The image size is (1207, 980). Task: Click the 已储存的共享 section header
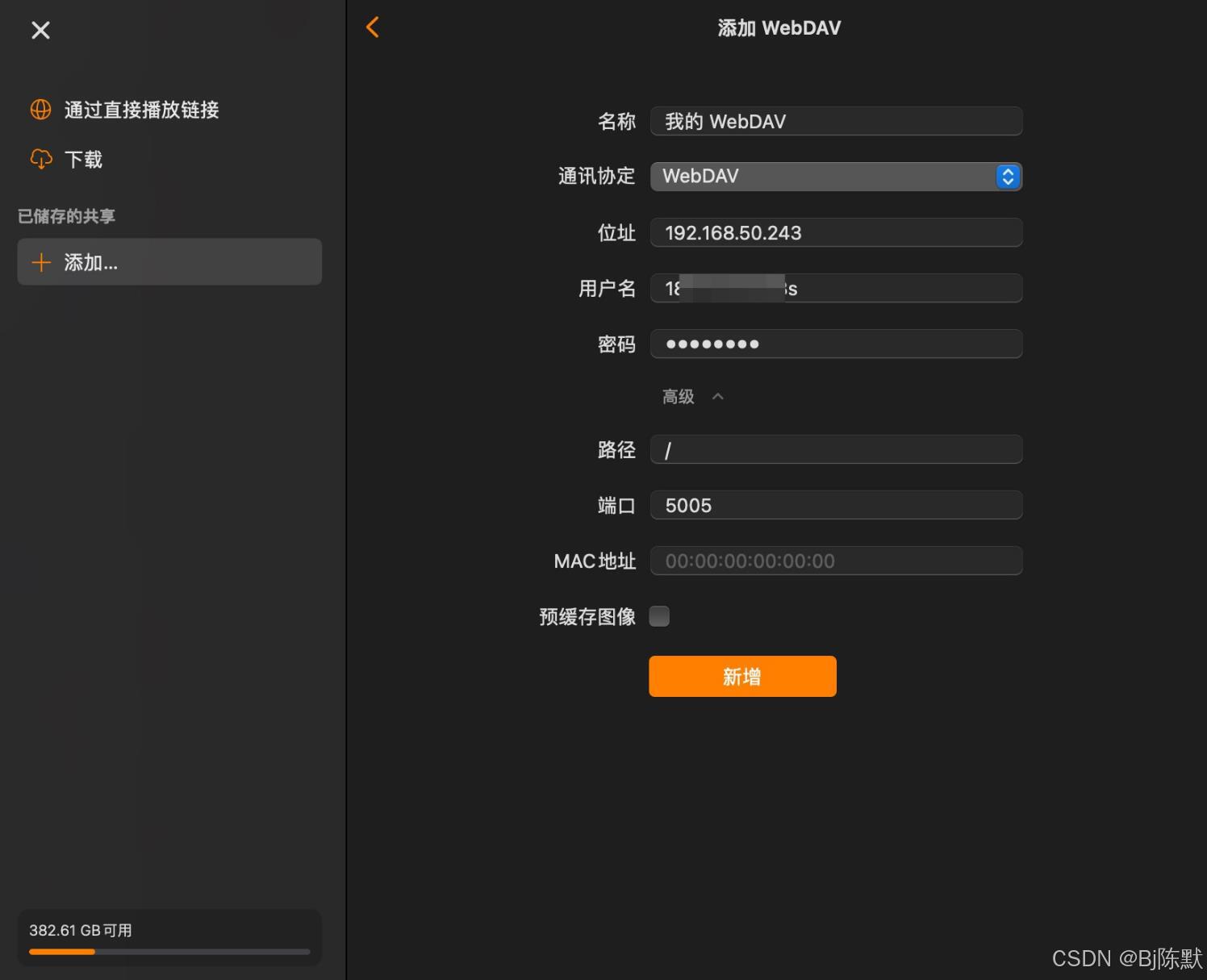66,216
